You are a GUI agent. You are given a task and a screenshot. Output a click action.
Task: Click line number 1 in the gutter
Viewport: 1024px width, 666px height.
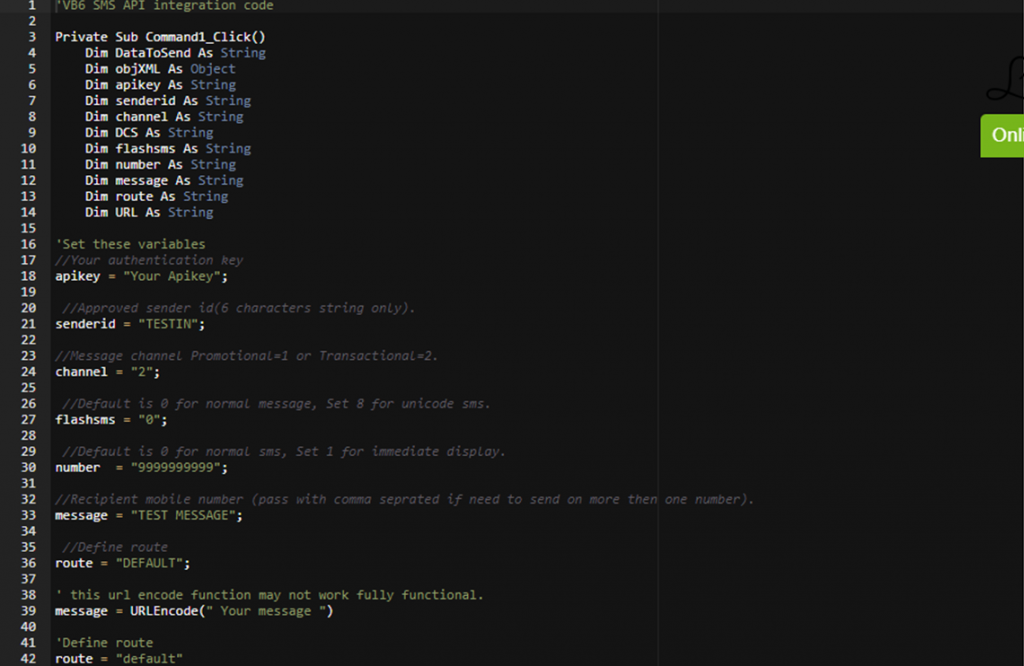point(32,5)
